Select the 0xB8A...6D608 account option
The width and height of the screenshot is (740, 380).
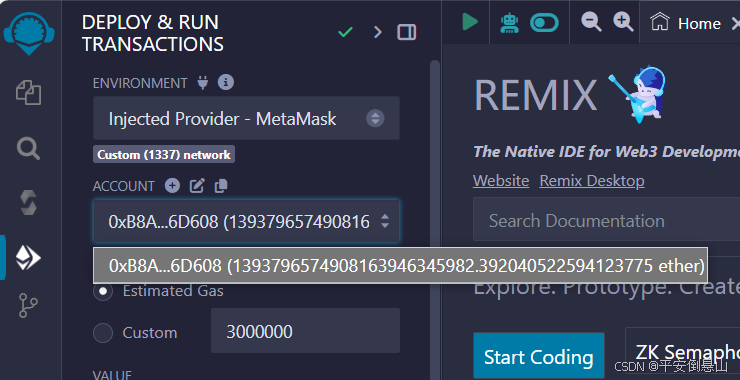coord(400,266)
